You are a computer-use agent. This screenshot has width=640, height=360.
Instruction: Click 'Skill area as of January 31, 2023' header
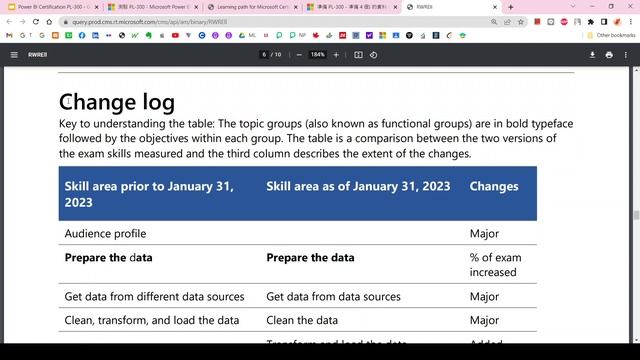coord(358,186)
